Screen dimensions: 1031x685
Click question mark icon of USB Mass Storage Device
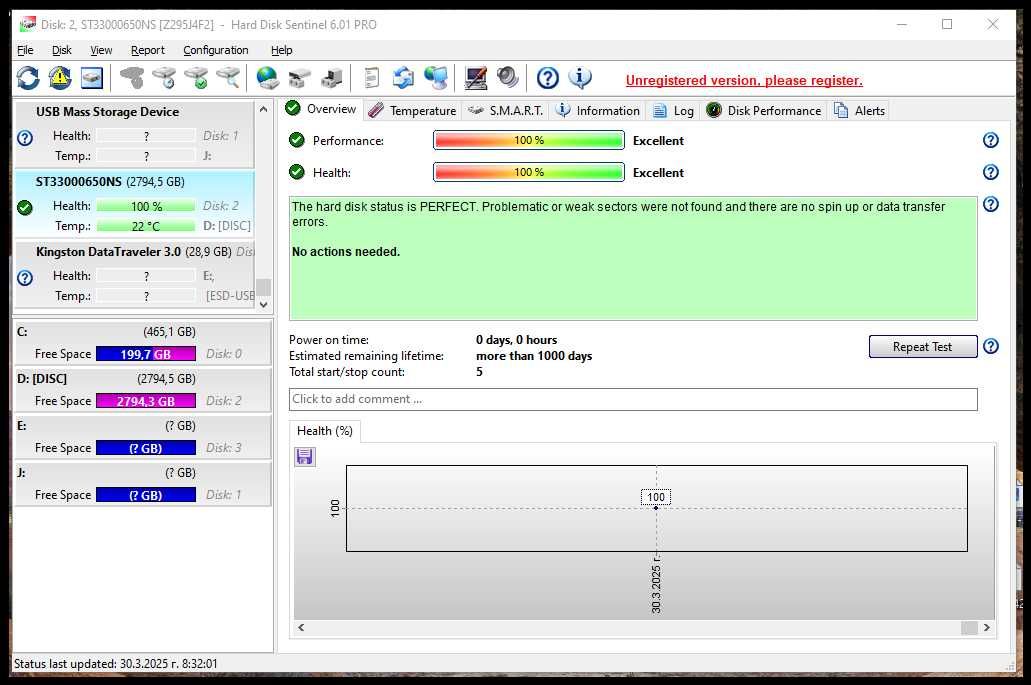click(25, 138)
